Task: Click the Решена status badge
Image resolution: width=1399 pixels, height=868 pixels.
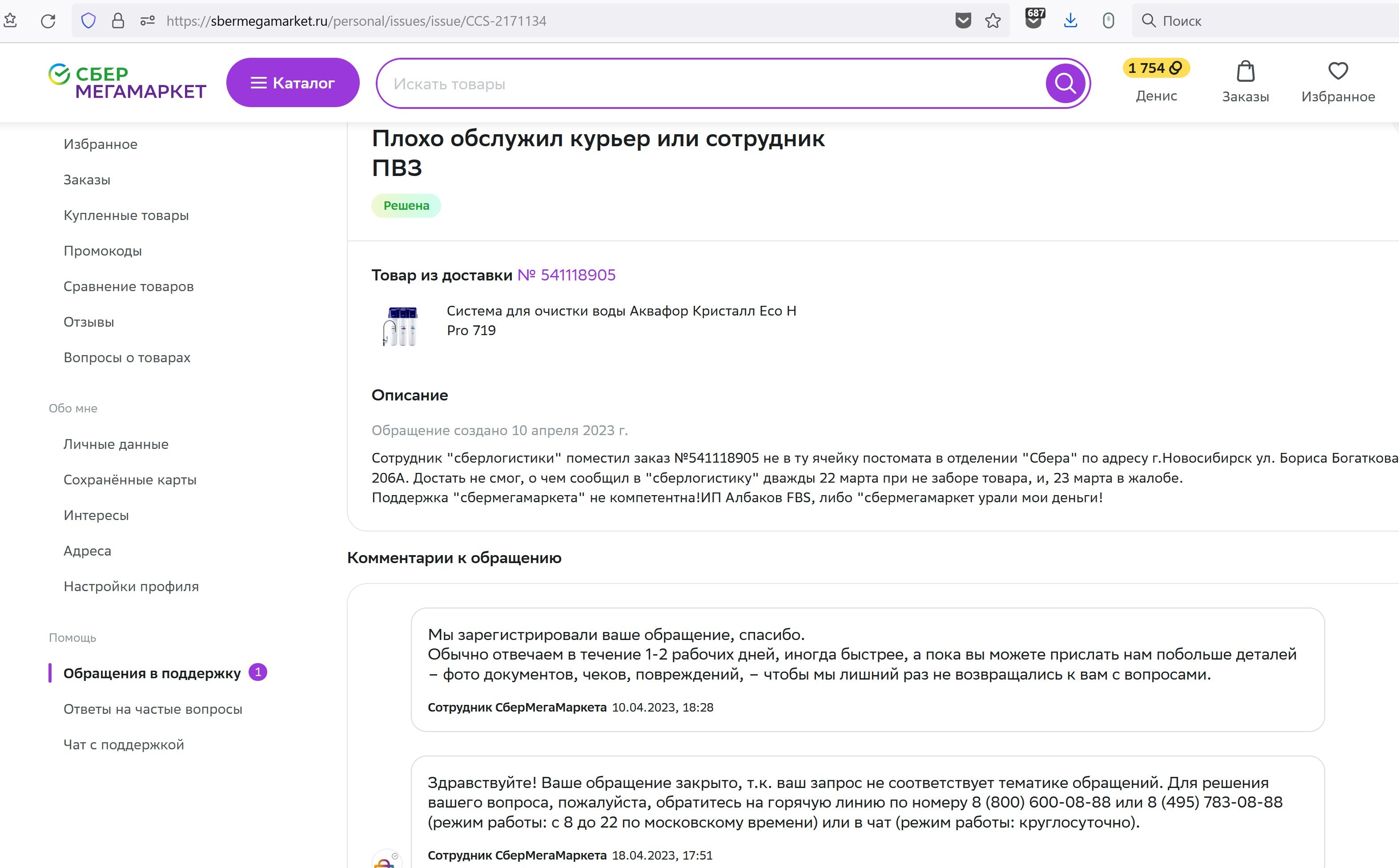Action: click(x=406, y=205)
